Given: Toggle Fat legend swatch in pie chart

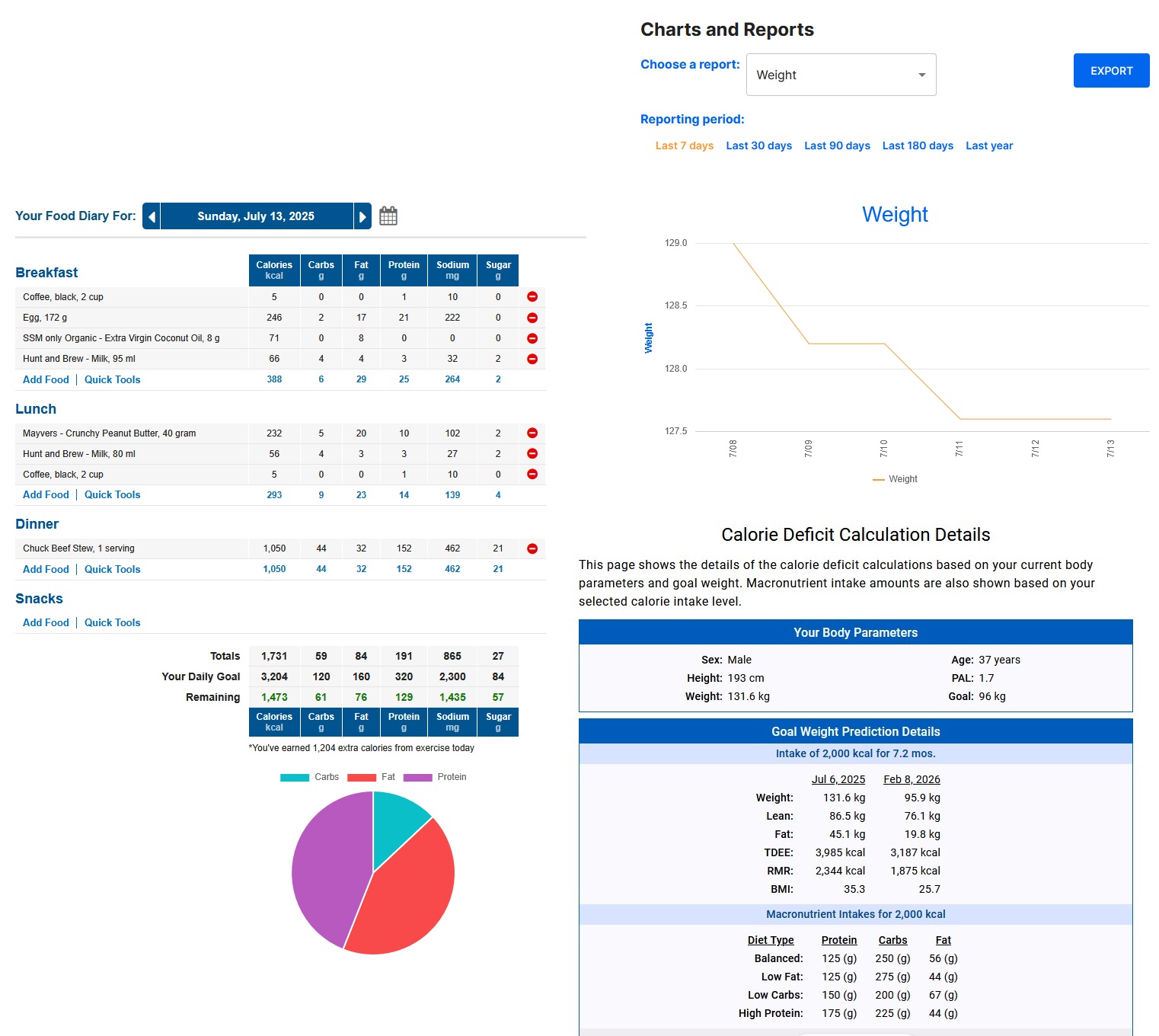Looking at the screenshot, I should [362, 777].
